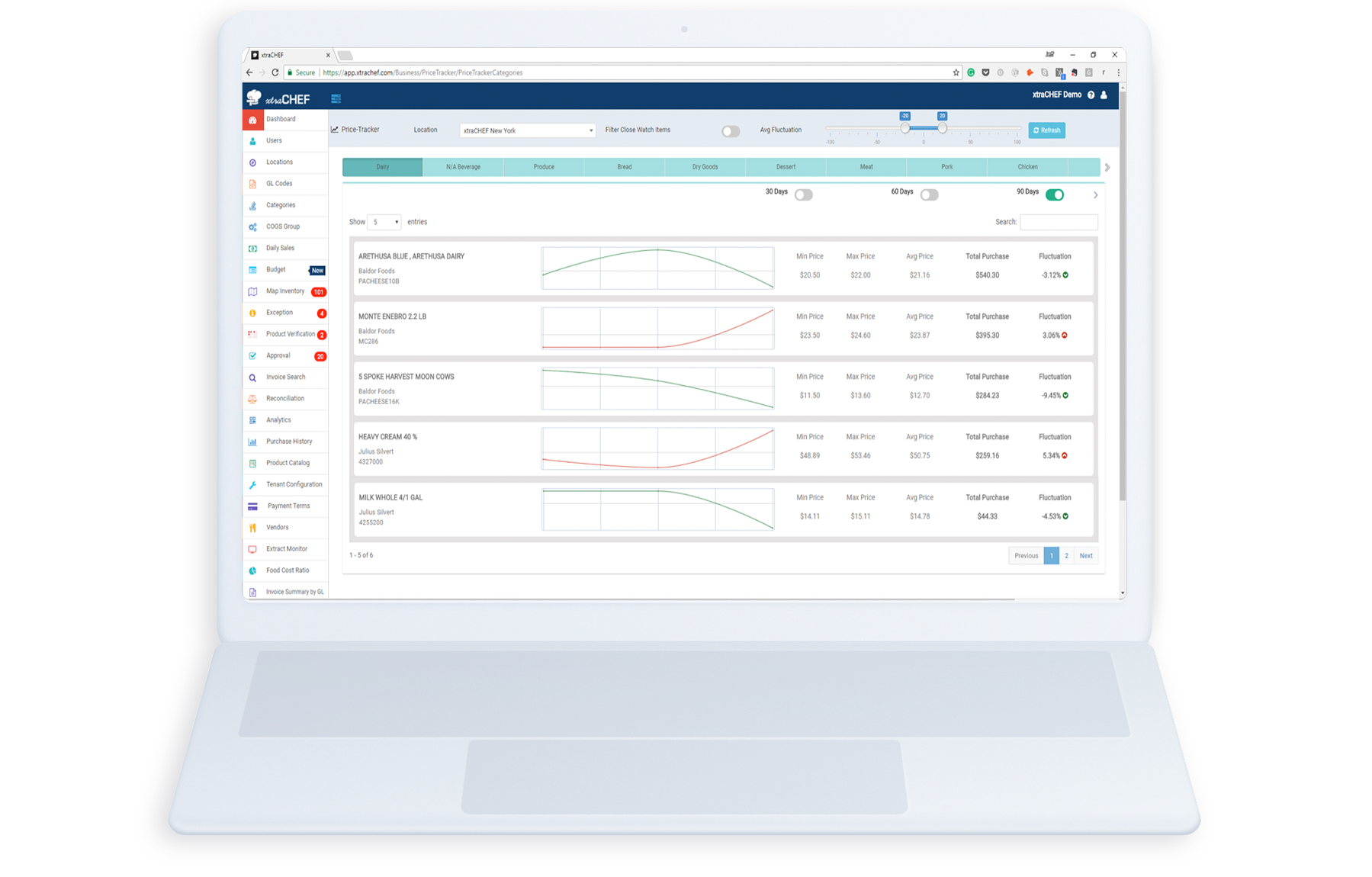Click the browser address bar URL
The image size is (1372, 877).
point(423,73)
